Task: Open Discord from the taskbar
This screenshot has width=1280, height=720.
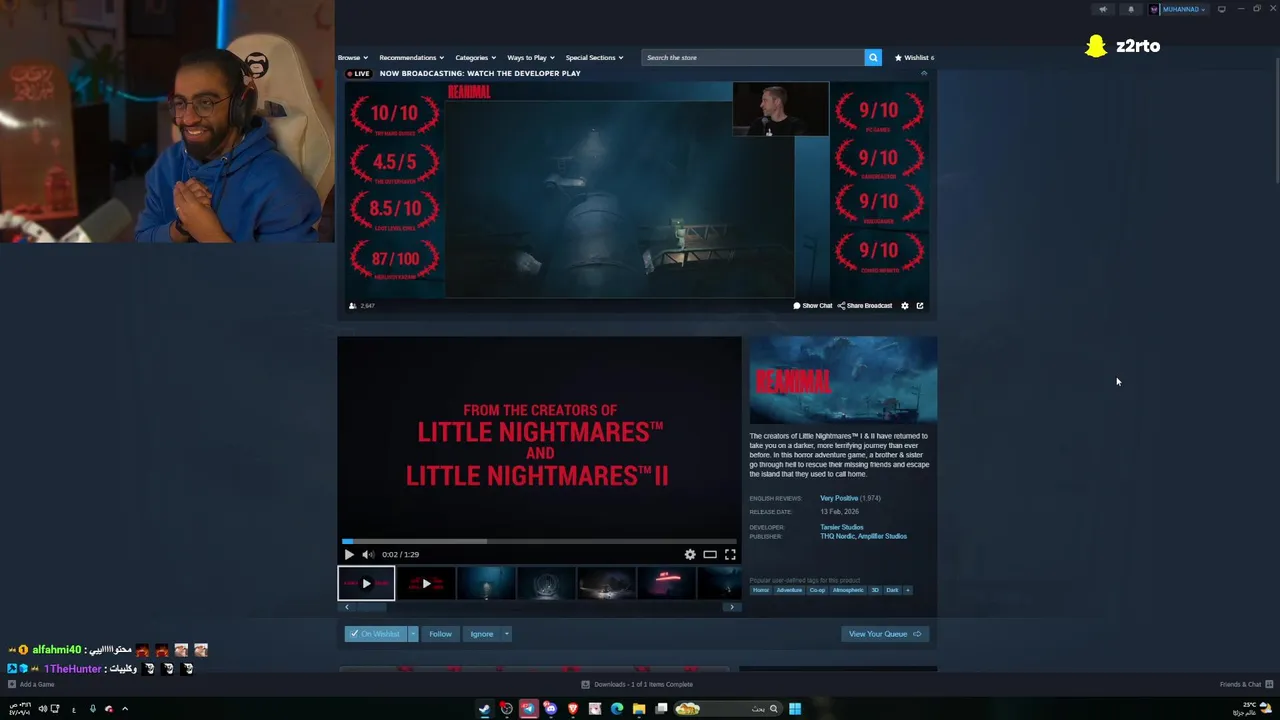Action: tap(550, 708)
